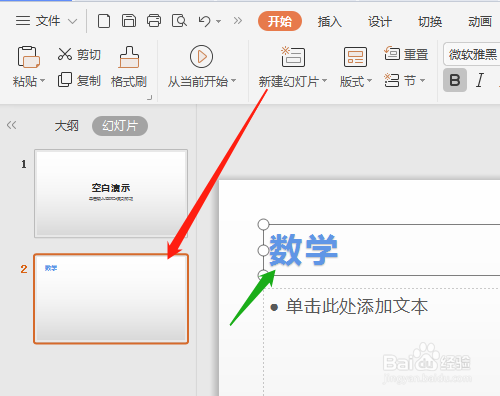
Task: Click the 微软雅黑 font name box
Action: 472,54
